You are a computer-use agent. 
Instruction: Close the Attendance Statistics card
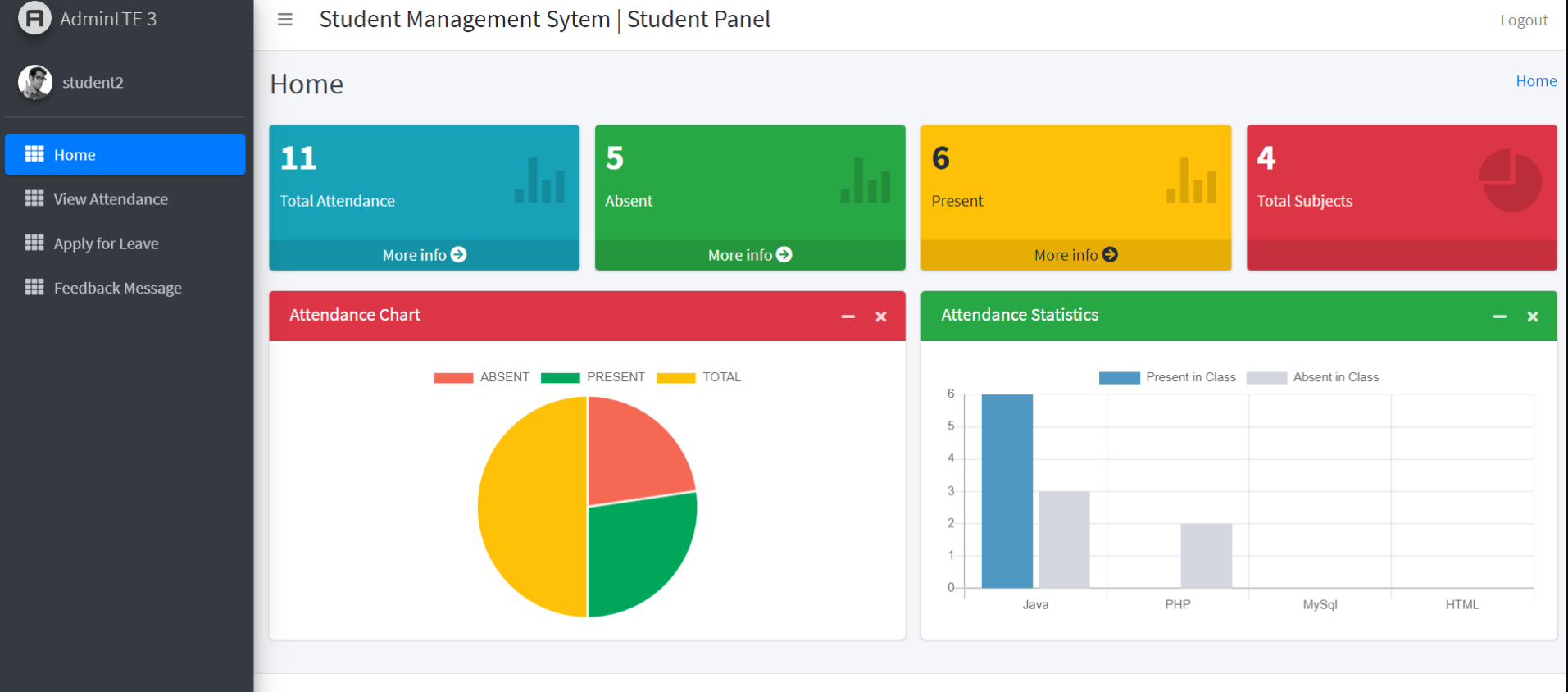click(x=1533, y=316)
